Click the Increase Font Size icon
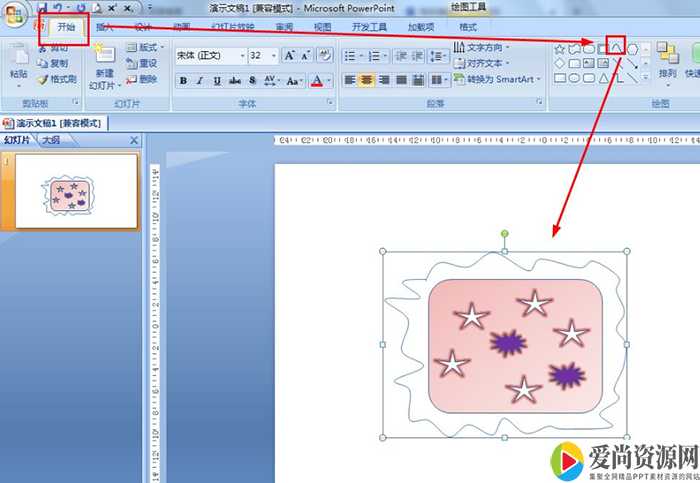 [290, 55]
